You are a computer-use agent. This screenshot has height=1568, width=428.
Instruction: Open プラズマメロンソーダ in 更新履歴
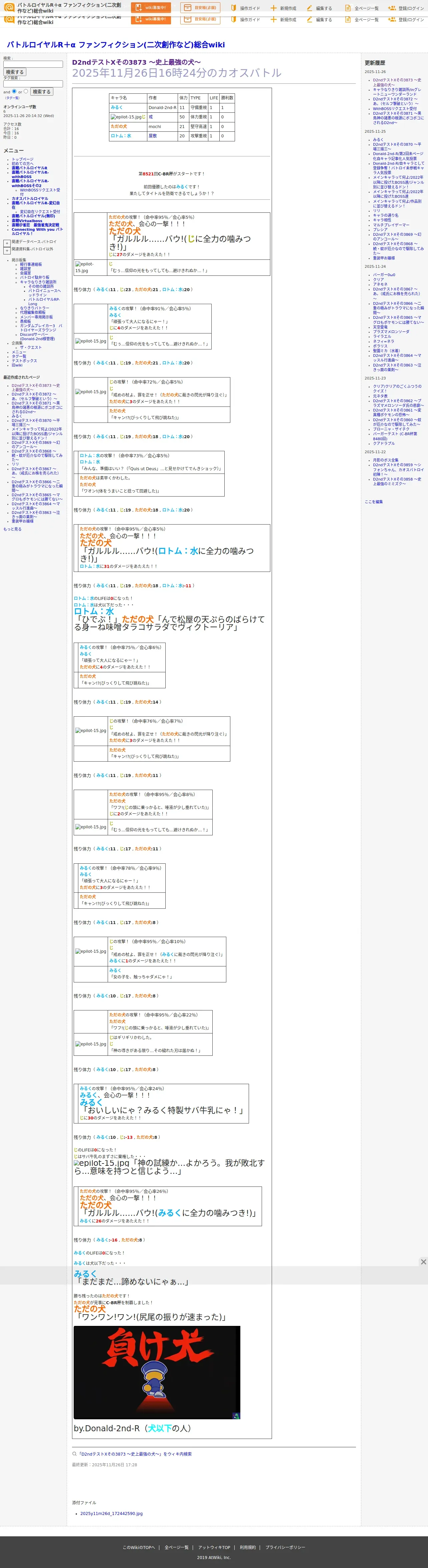(x=391, y=332)
